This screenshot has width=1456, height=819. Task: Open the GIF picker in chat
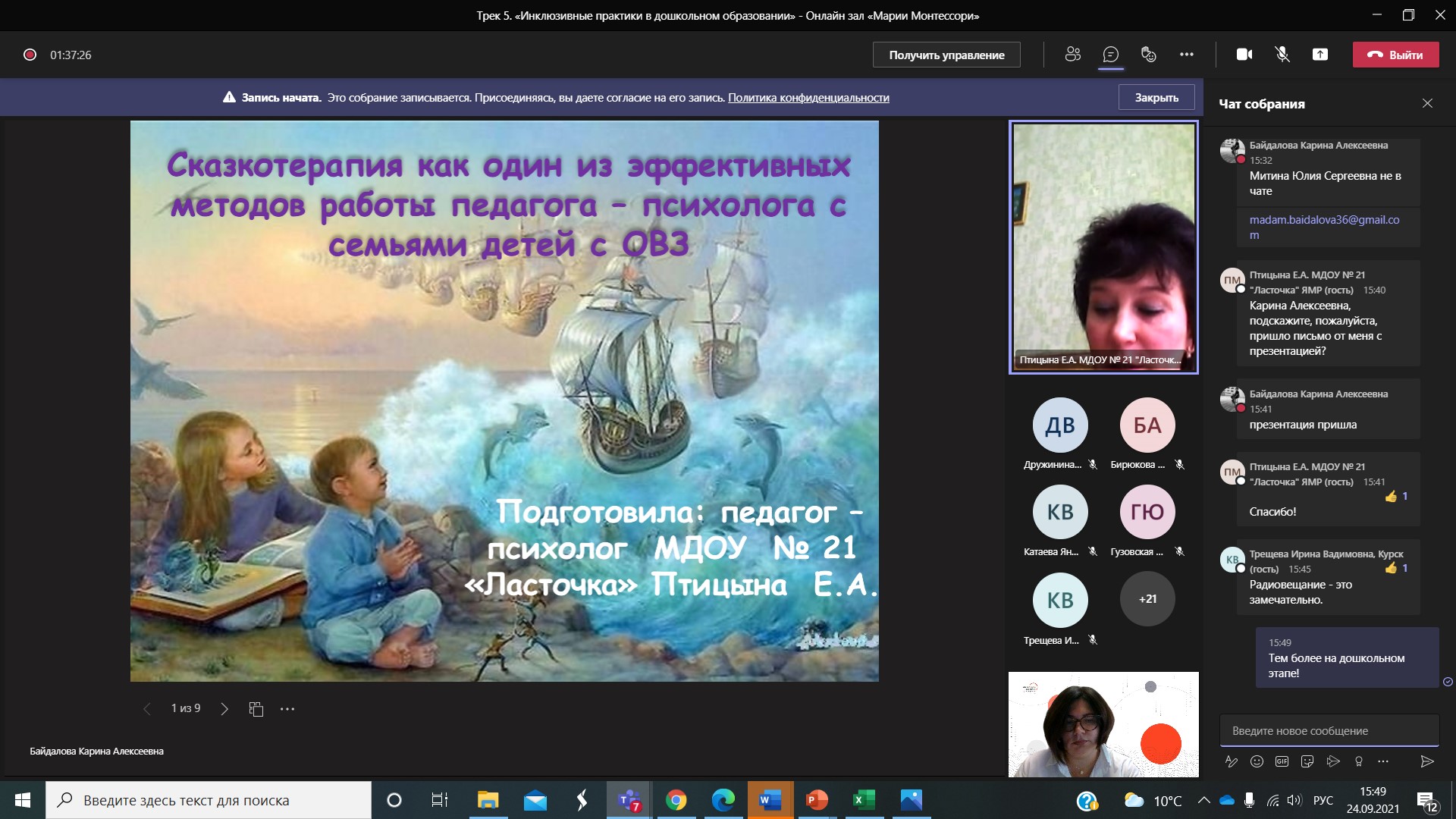(1282, 761)
